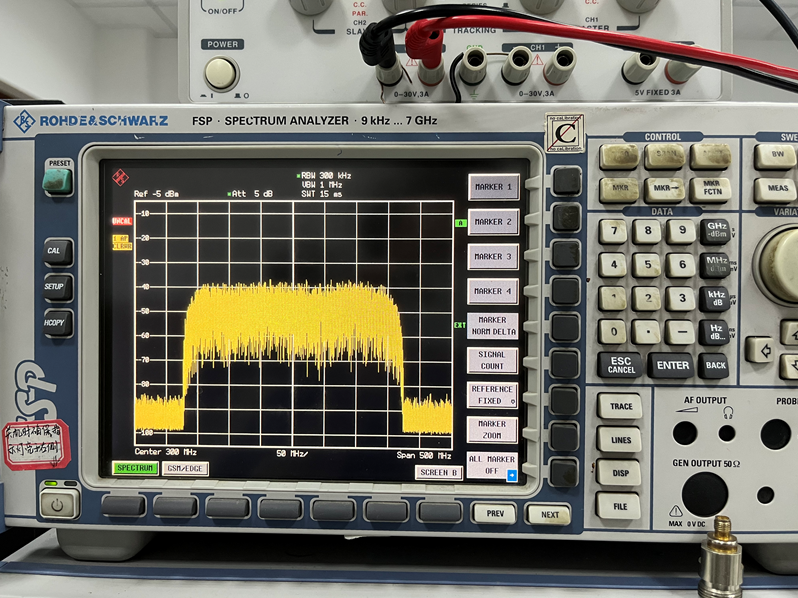Tap the 3 digit key
798x598 pixels.
681,299
